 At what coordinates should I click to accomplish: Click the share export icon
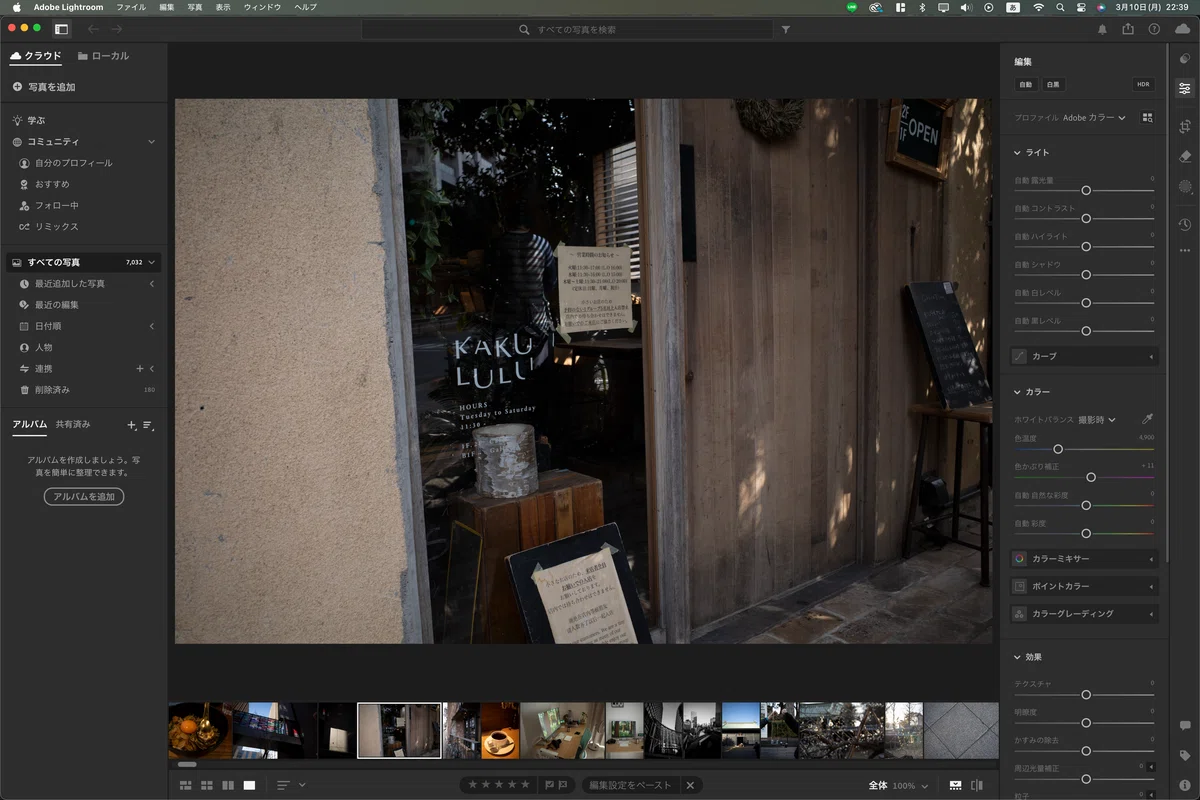(x=1128, y=29)
